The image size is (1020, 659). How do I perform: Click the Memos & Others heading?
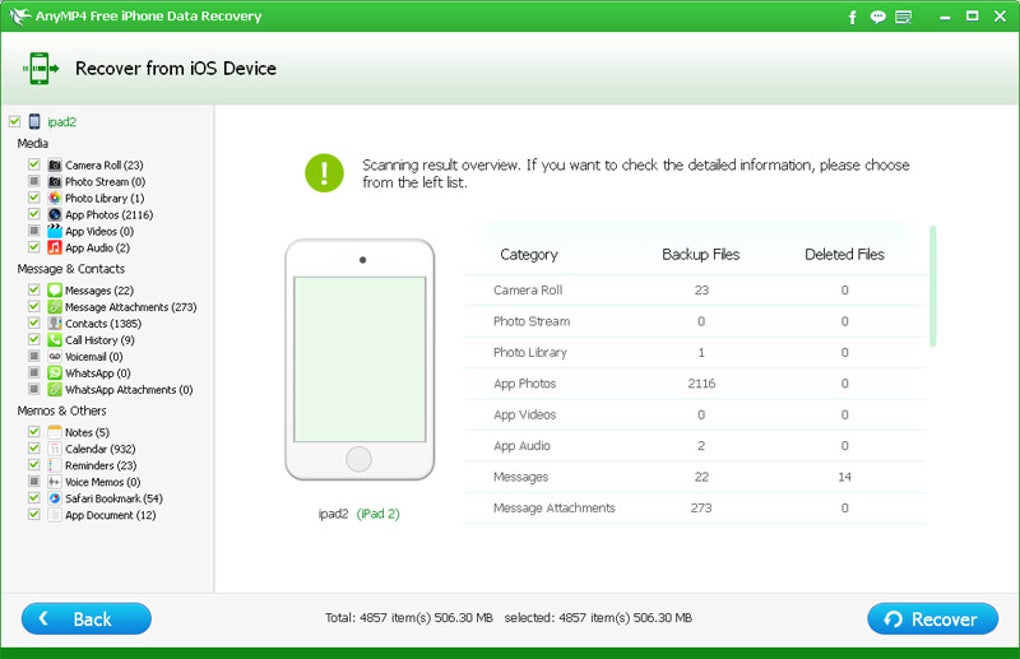tap(62, 410)
